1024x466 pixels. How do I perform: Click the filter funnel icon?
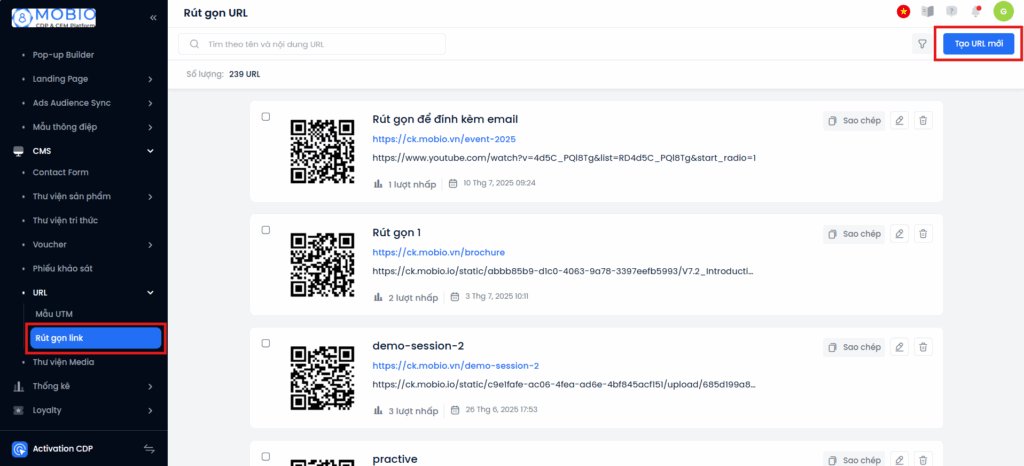[x=921, y=44]
